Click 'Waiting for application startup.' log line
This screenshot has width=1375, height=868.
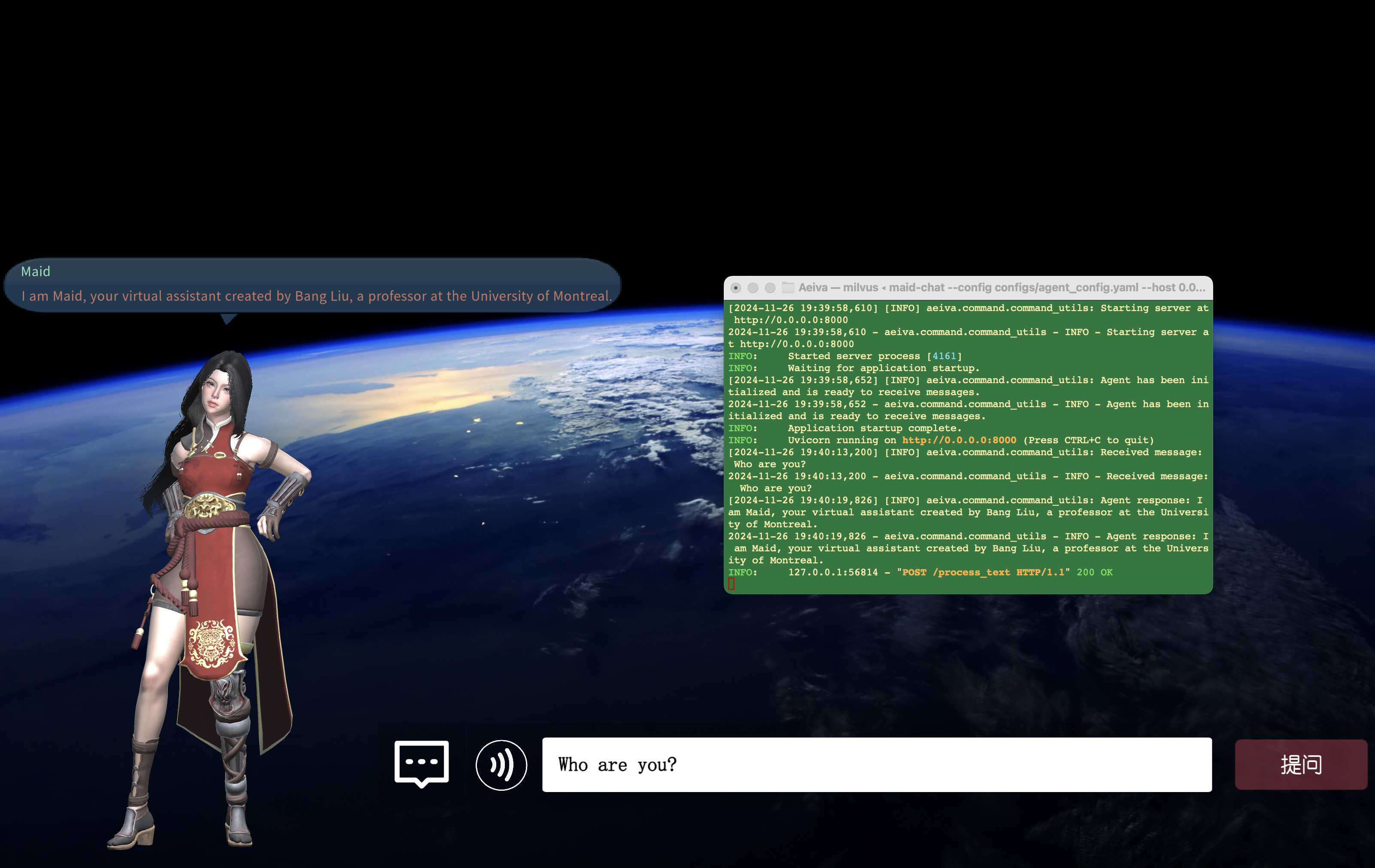pyautogui.click(x=883, y=368)
